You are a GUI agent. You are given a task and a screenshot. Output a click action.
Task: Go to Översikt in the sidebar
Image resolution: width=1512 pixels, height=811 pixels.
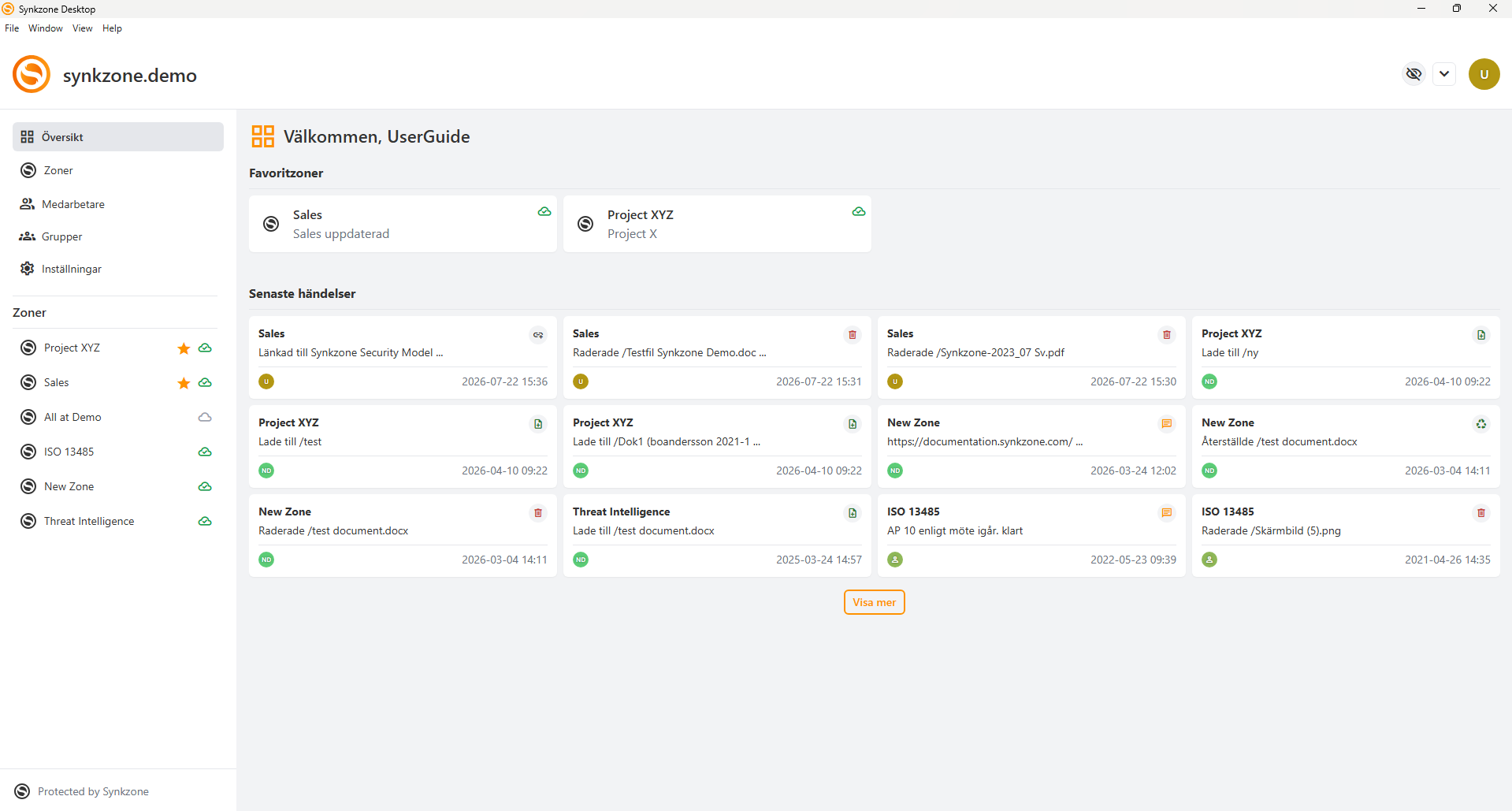(118, 136)
